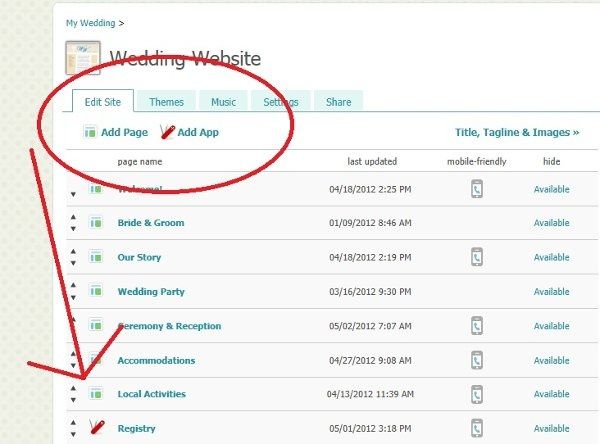Click page icon beside Wedding Party
Viewport: 600px width, 444px height.
point(96,291)
